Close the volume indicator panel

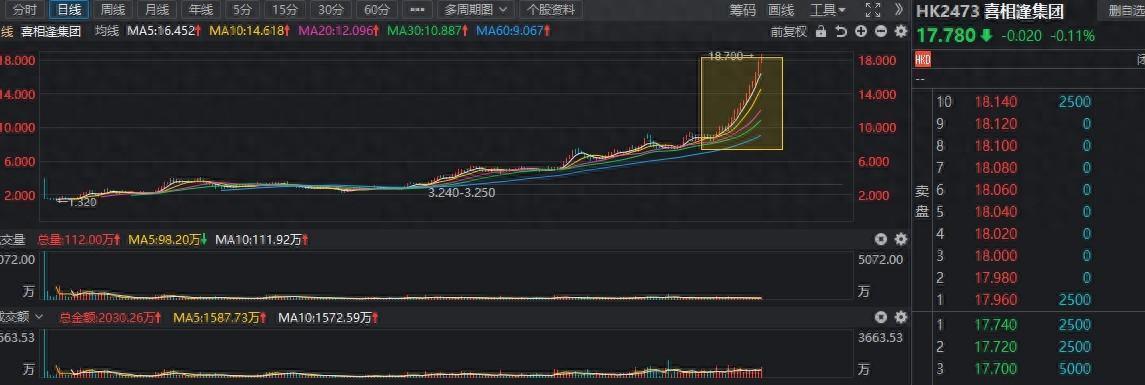pos(881,239)
